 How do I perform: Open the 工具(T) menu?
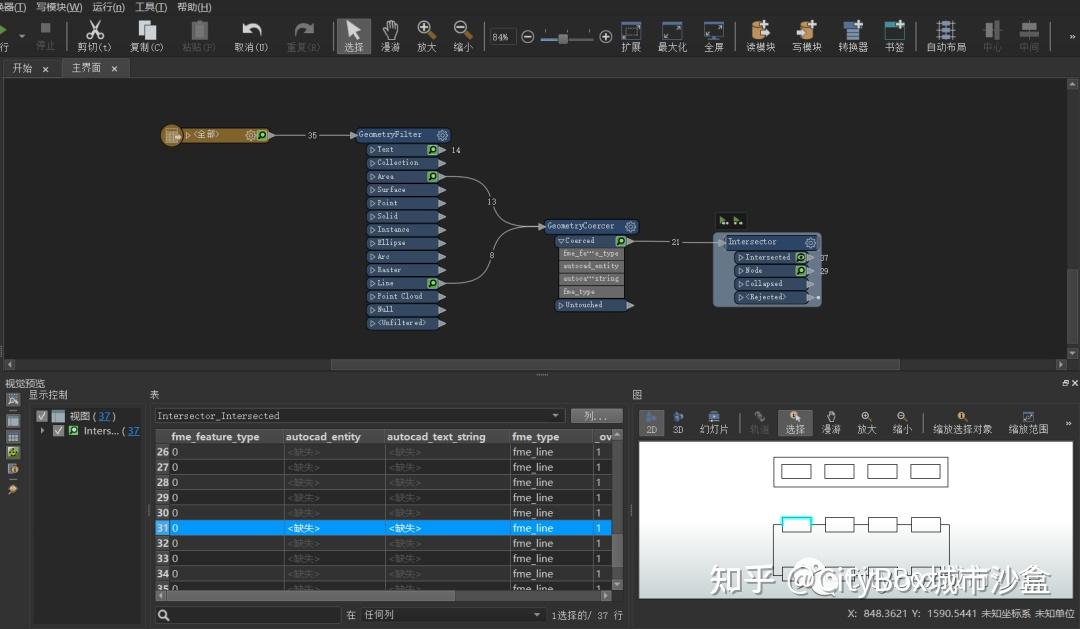tap(151, 7)
